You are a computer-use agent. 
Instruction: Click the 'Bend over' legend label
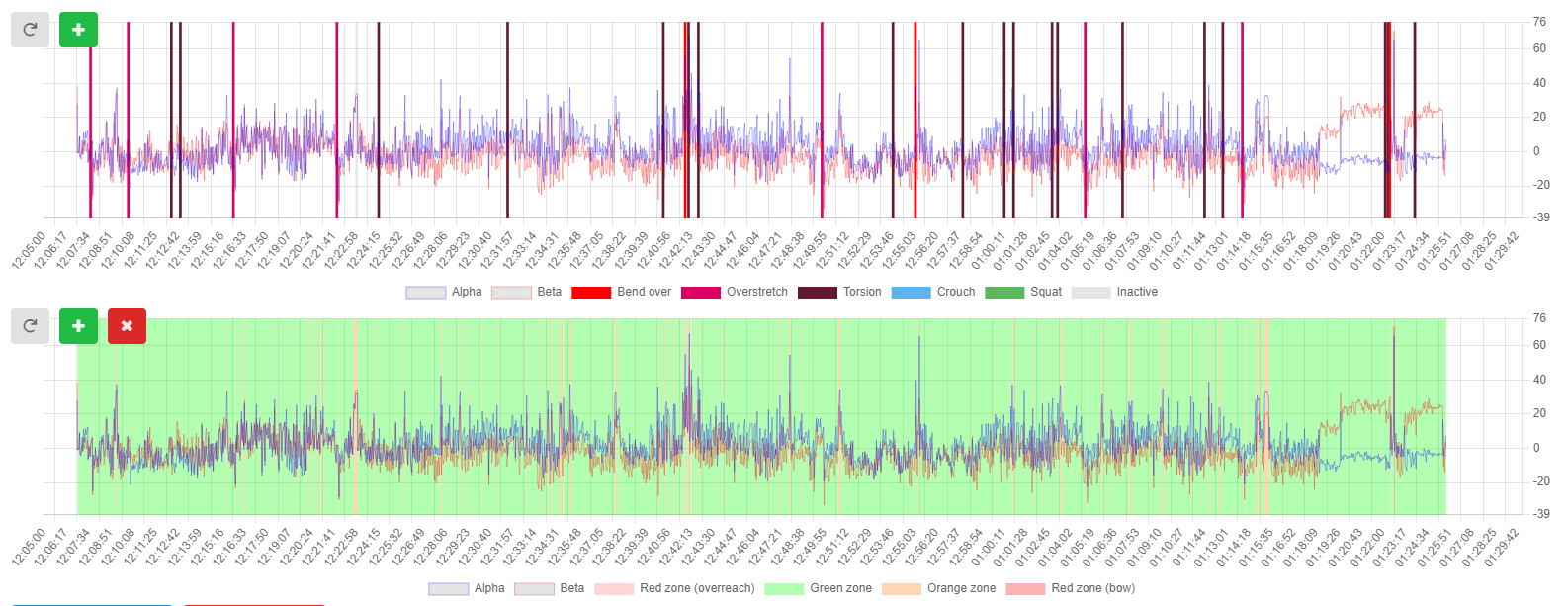coord(644,292)
